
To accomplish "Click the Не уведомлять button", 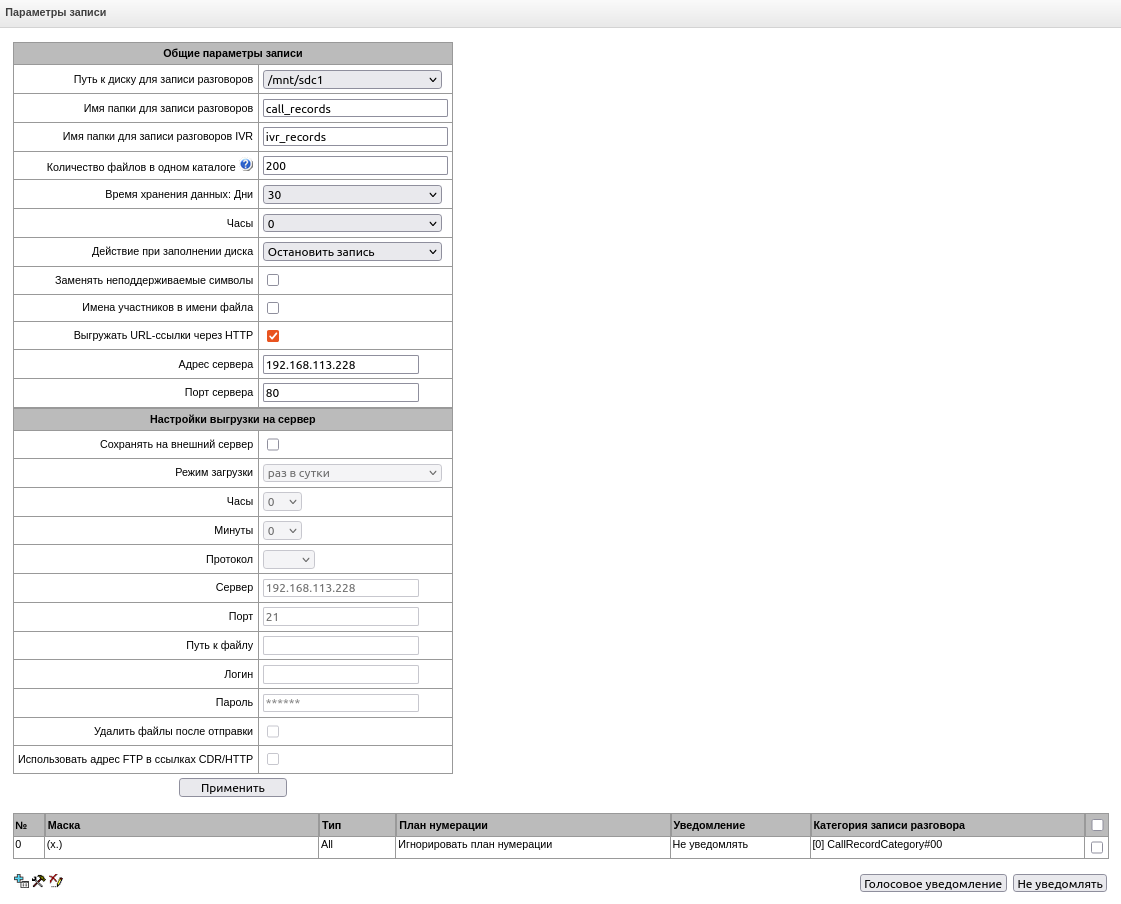I will (x=1060, y=884).
